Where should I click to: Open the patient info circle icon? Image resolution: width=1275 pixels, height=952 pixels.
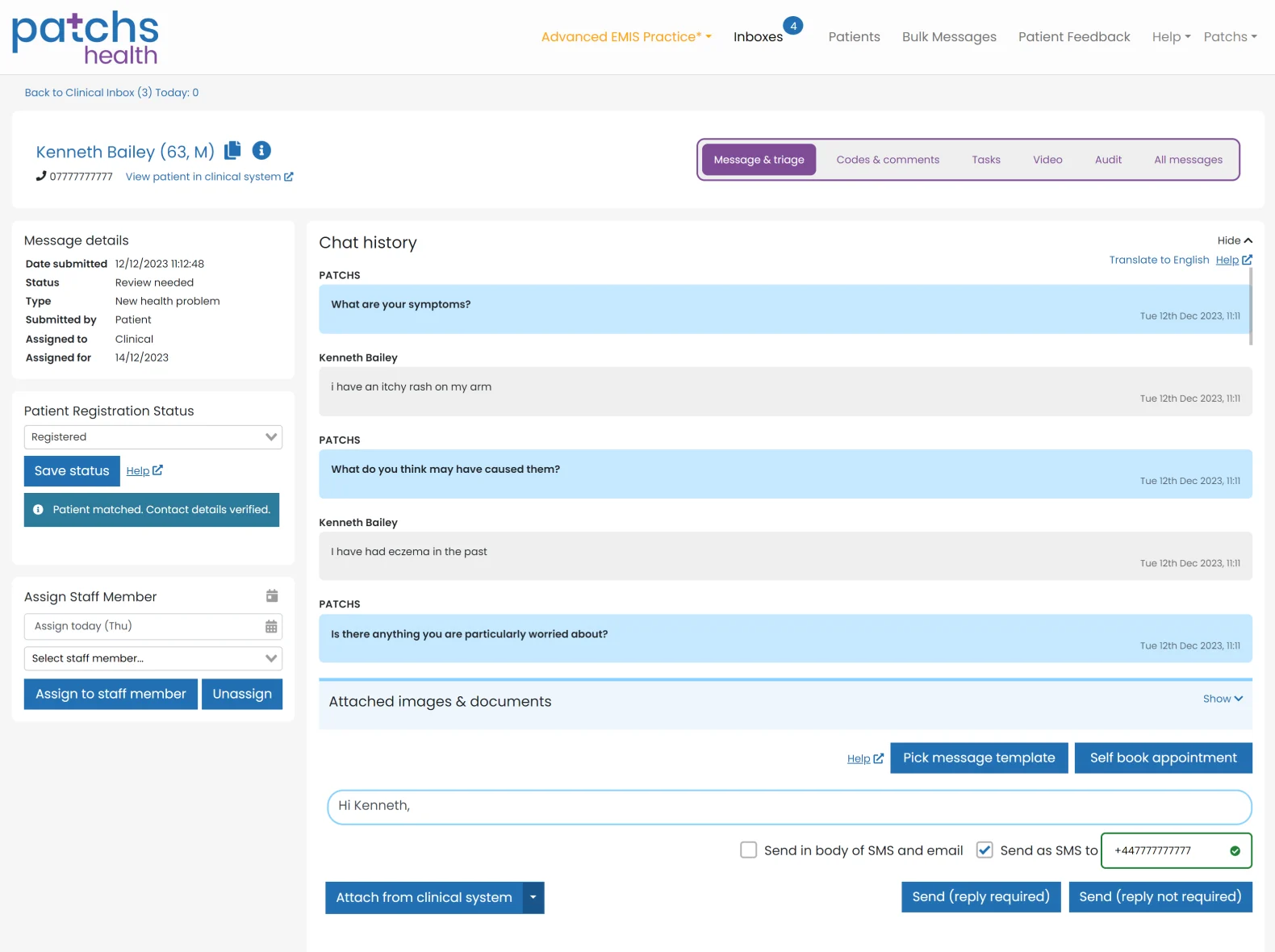tap(261, 150)
